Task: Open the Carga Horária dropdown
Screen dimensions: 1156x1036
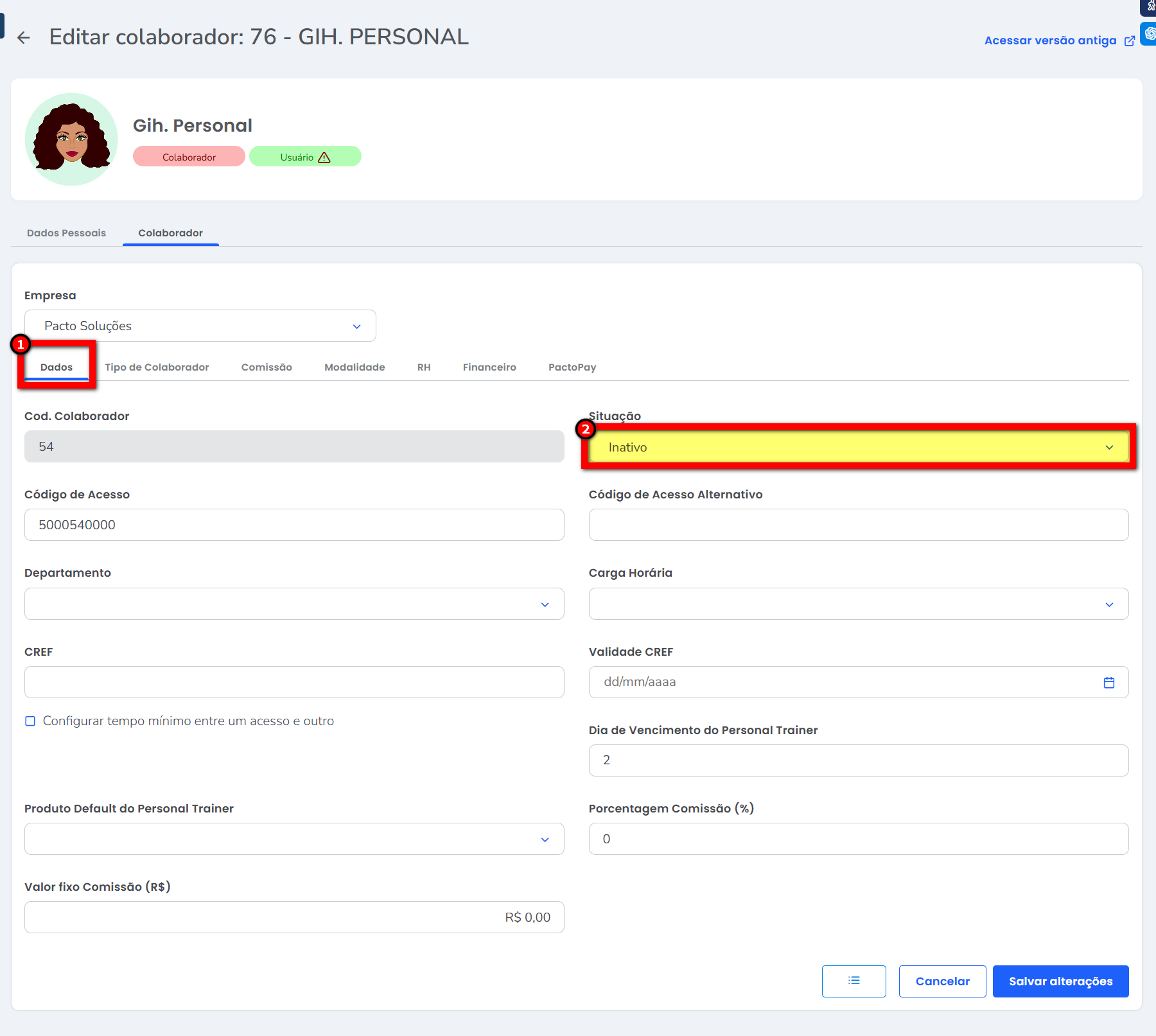Action: click(858, 604)
